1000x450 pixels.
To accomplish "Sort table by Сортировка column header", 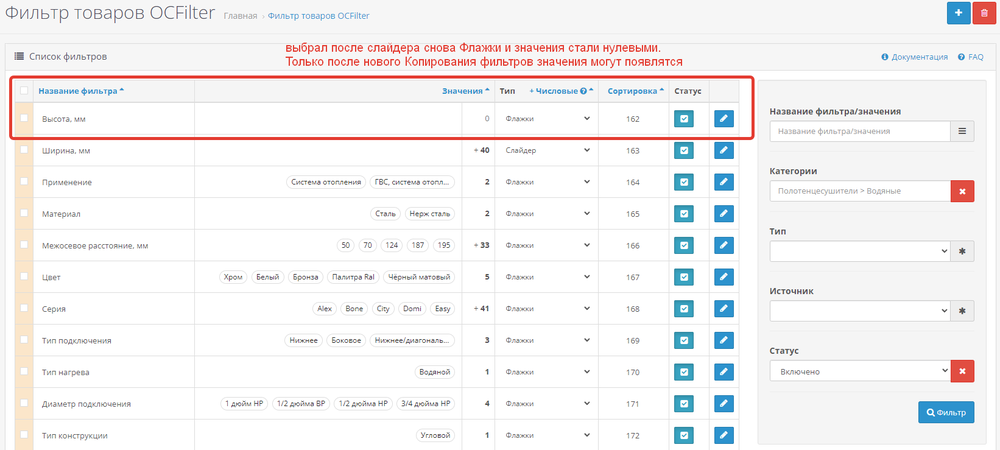I will [x=634, y=91].
